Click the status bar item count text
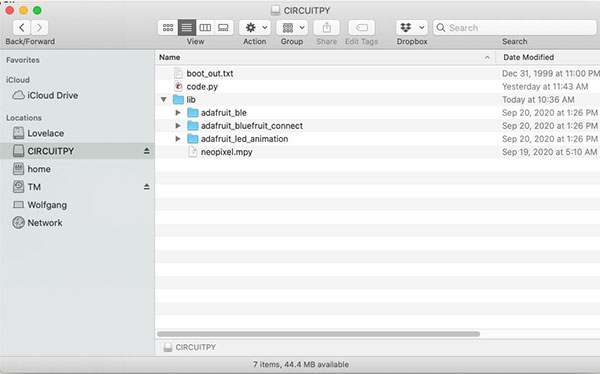Image resolution: width=600 pixels, height=374 pixels. coord(301,364)
